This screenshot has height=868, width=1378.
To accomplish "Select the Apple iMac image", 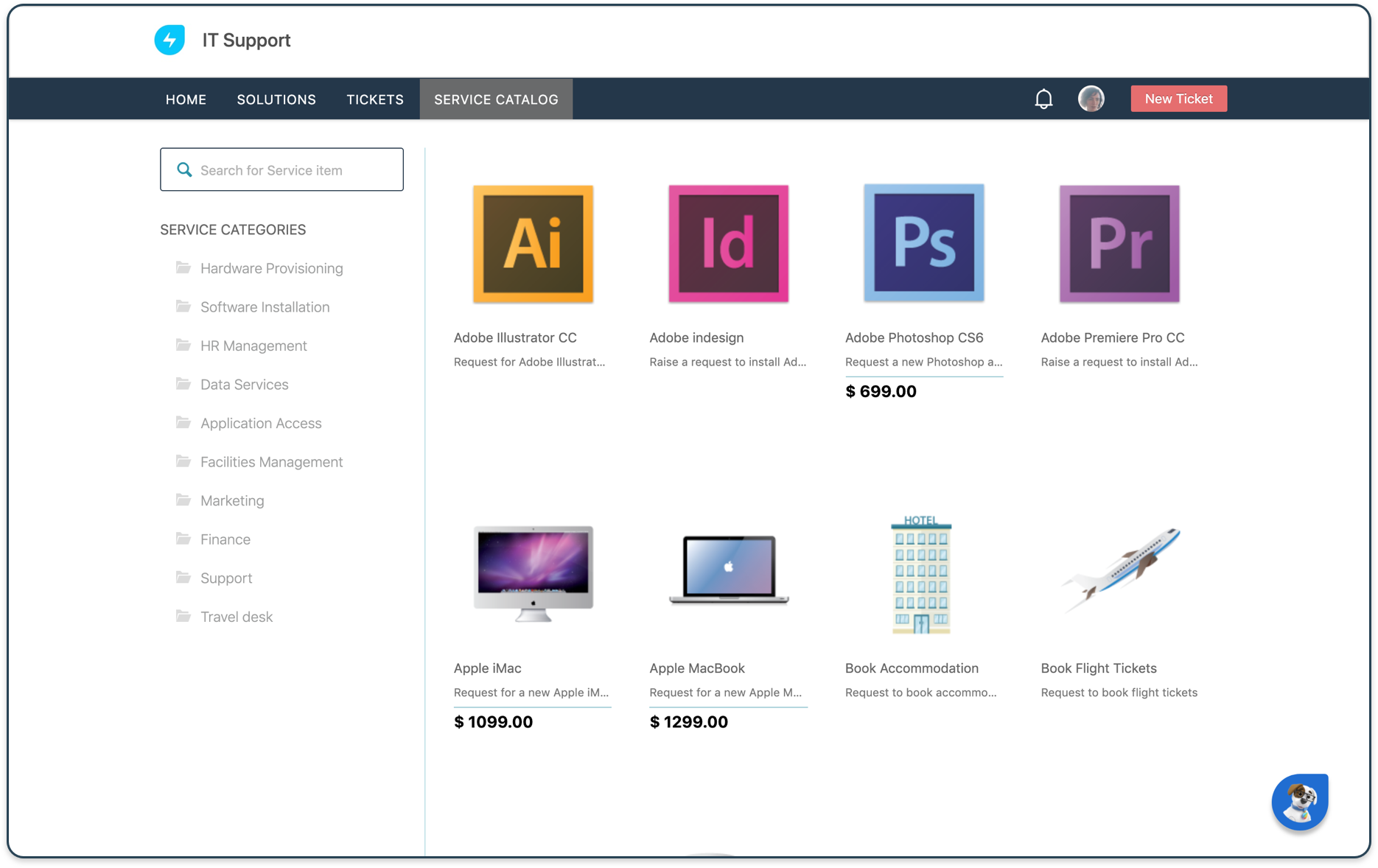I will pyautogui.click(x=533, y=574).
